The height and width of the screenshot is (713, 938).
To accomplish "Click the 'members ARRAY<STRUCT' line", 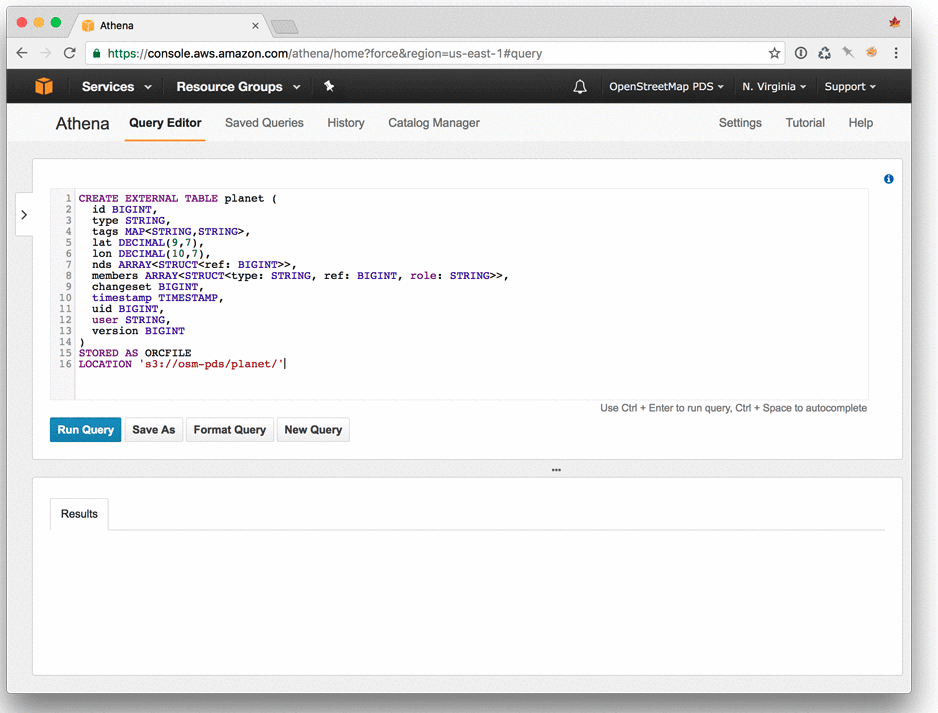I will pos(300,276).
